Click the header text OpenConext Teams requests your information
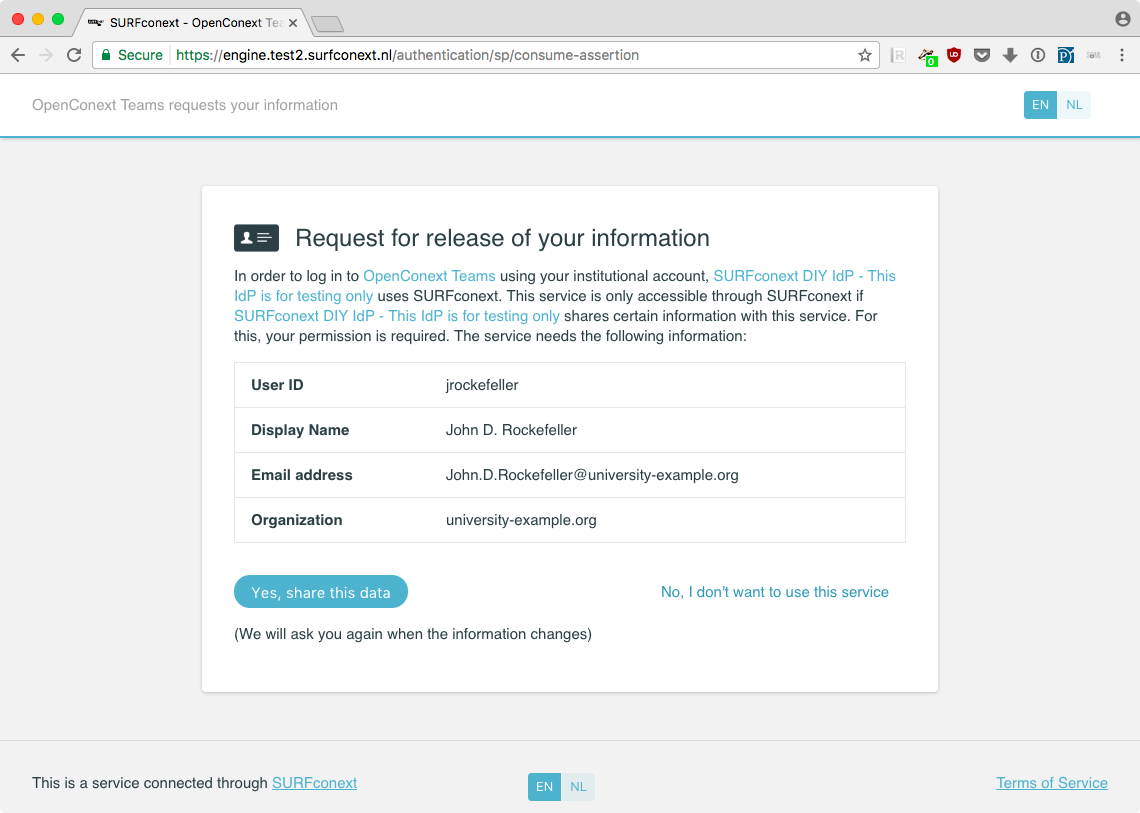1140x813 pixels. [185, 105]
